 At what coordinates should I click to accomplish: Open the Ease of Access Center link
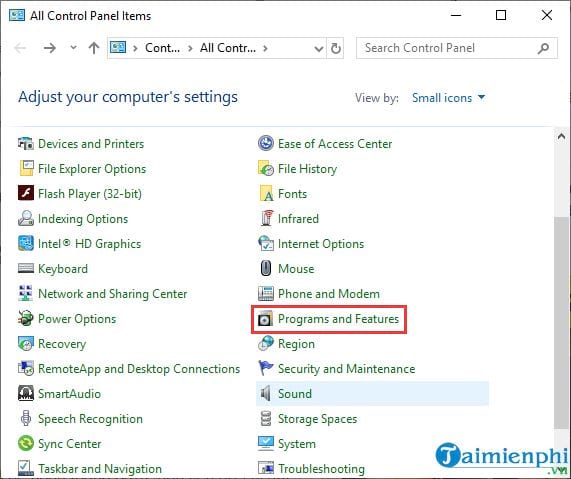[x=335, y=144]
